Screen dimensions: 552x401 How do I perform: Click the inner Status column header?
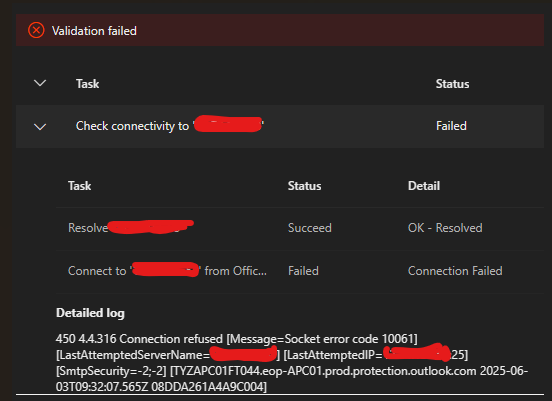[x=305, y=186]
